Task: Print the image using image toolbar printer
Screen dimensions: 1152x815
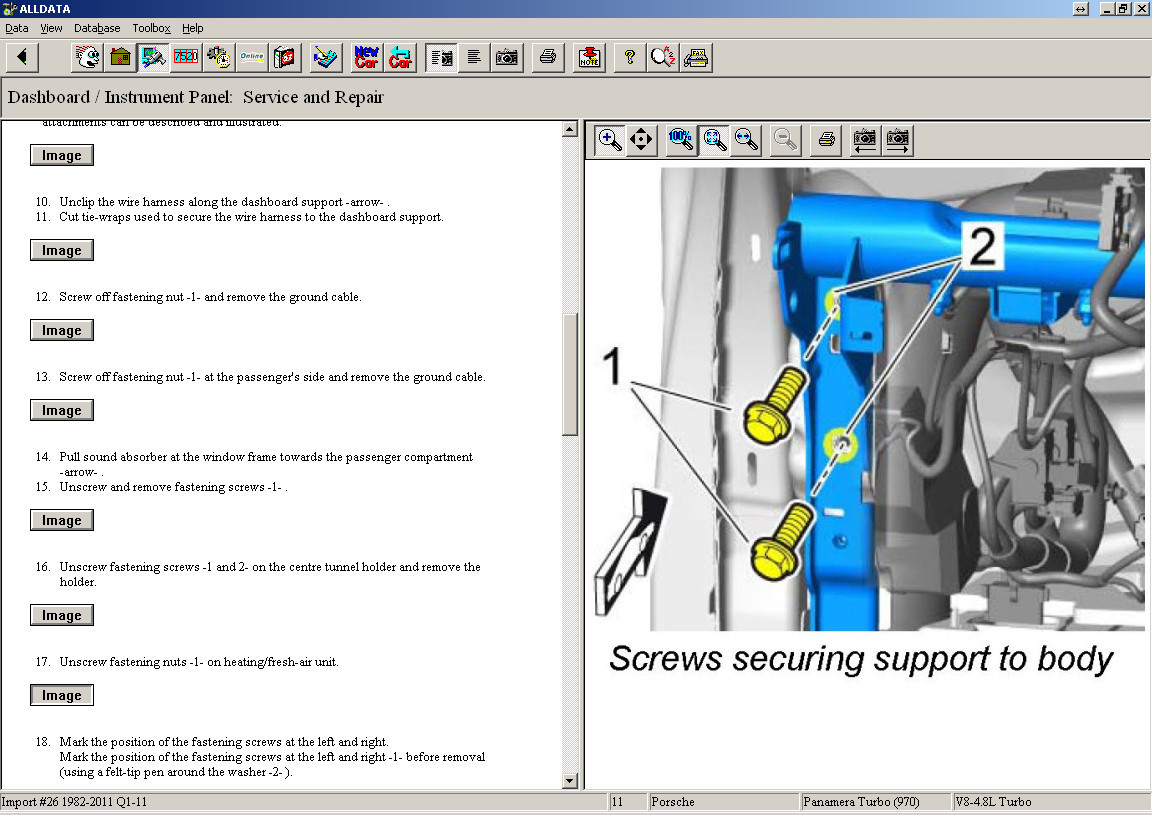Action: pos(826,140)
